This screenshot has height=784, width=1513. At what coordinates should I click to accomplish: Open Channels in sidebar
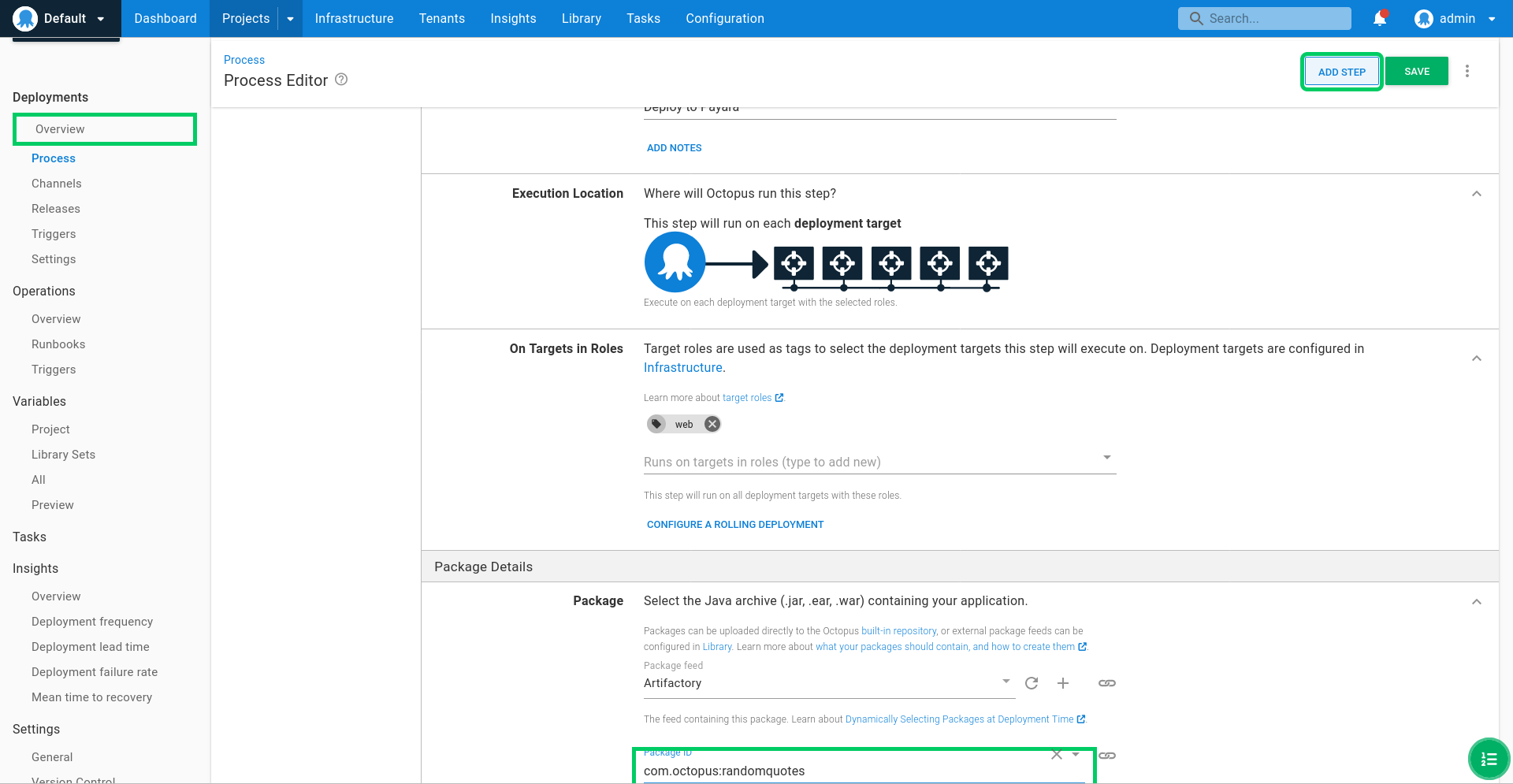point(57,184)
